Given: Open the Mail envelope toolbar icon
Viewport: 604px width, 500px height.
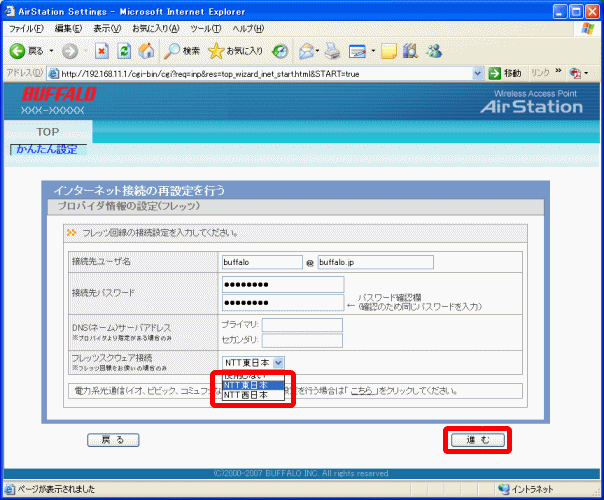Looking at the screenshot, I should tap(307, 51).
